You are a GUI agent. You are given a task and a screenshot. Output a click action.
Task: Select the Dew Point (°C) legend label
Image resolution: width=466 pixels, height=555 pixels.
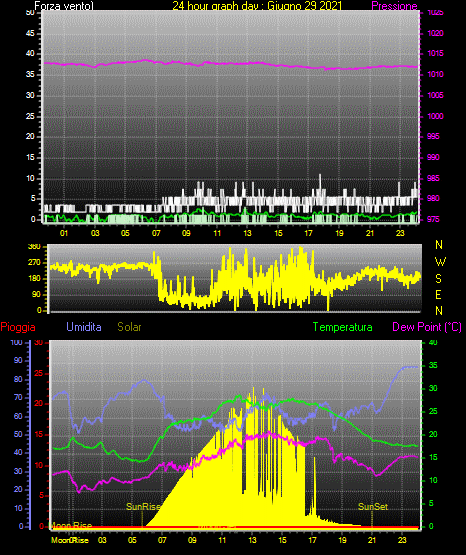427,327
